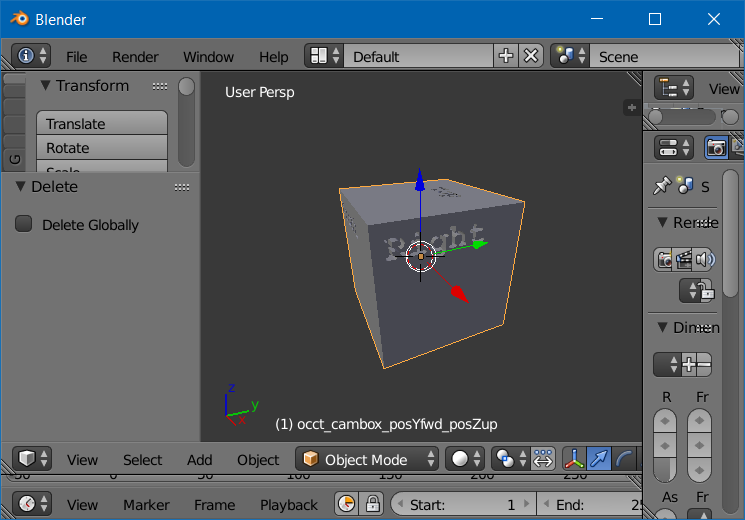Click the Rotate button
The image size is (745, 520).
click(x=102, y=148)
